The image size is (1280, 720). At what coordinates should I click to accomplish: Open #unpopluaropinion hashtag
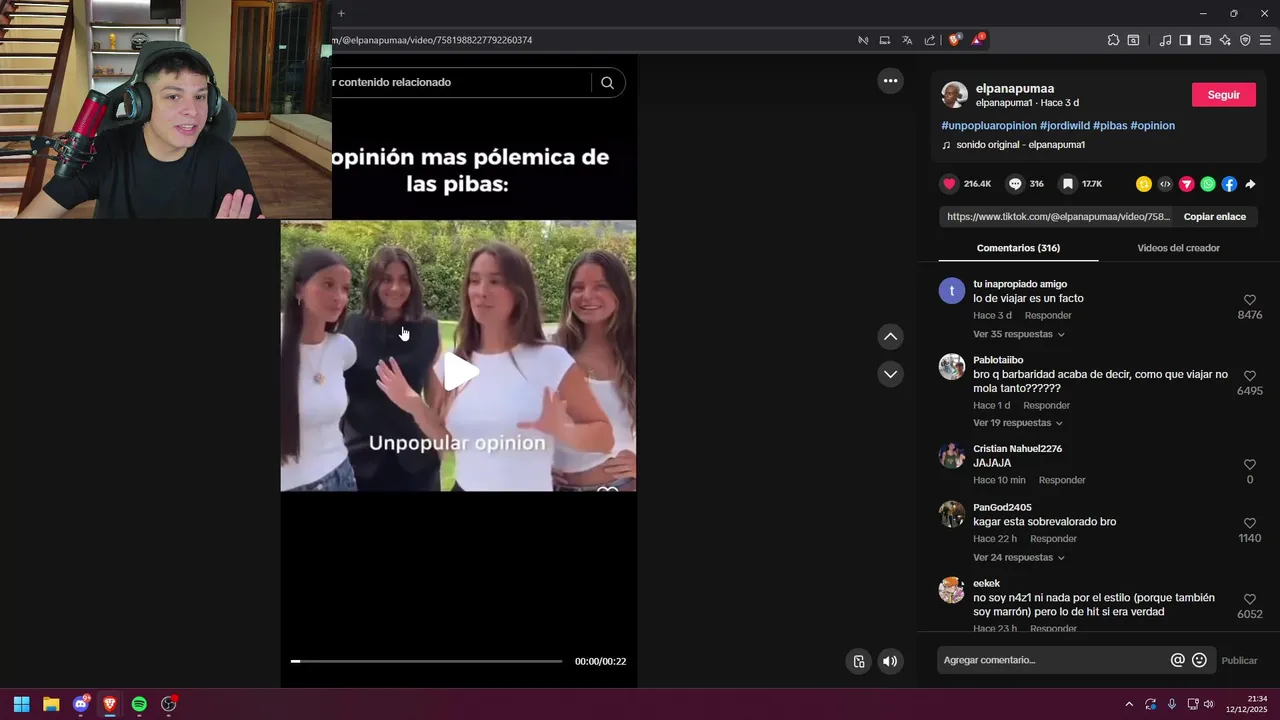click(989, 125)
